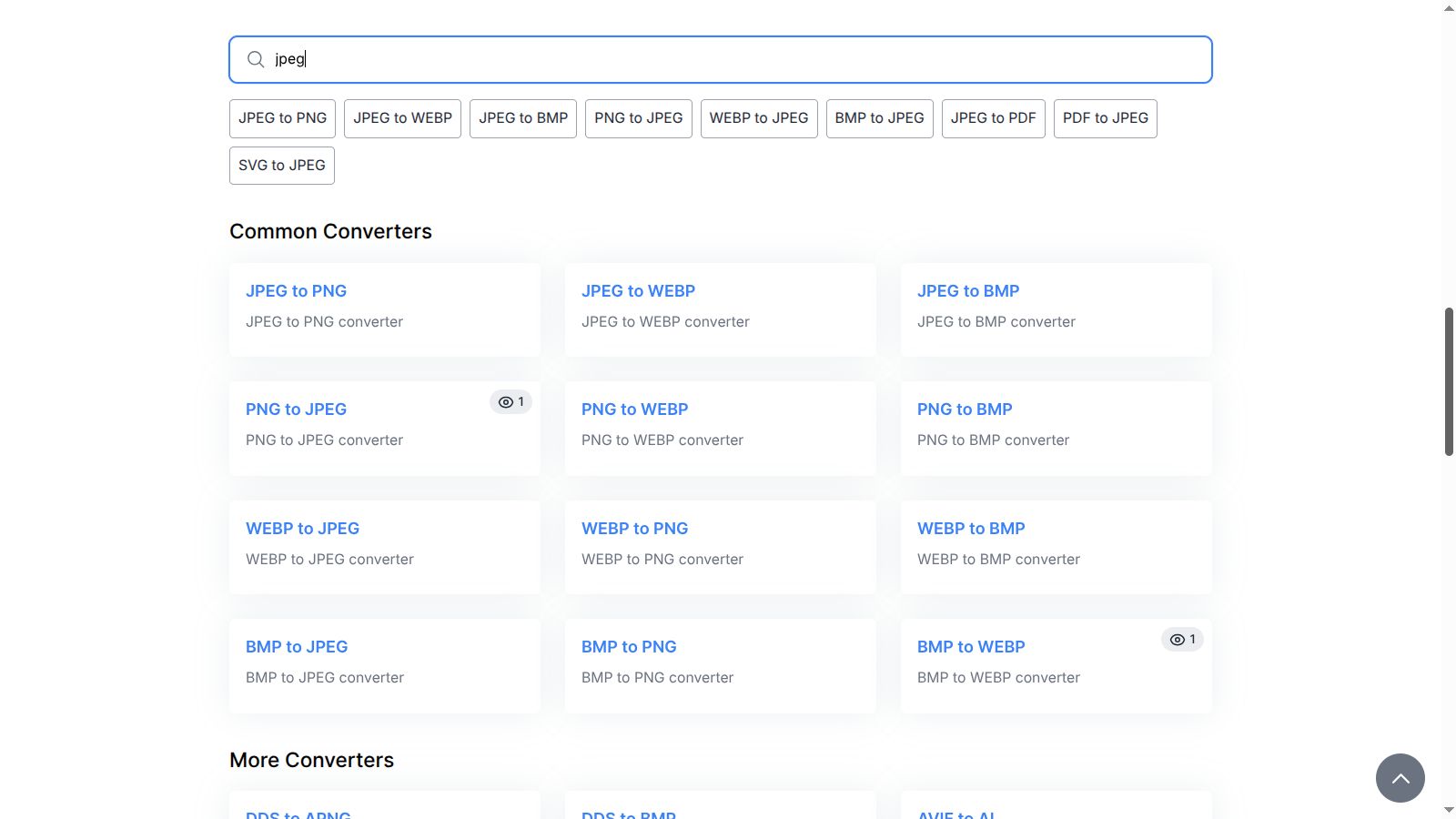The width and height of the screenshot is (1456, 819).
Task: Click the 'PNG to JPEG converter' description text
Action: pyautogui.click(x=324, y=440)
